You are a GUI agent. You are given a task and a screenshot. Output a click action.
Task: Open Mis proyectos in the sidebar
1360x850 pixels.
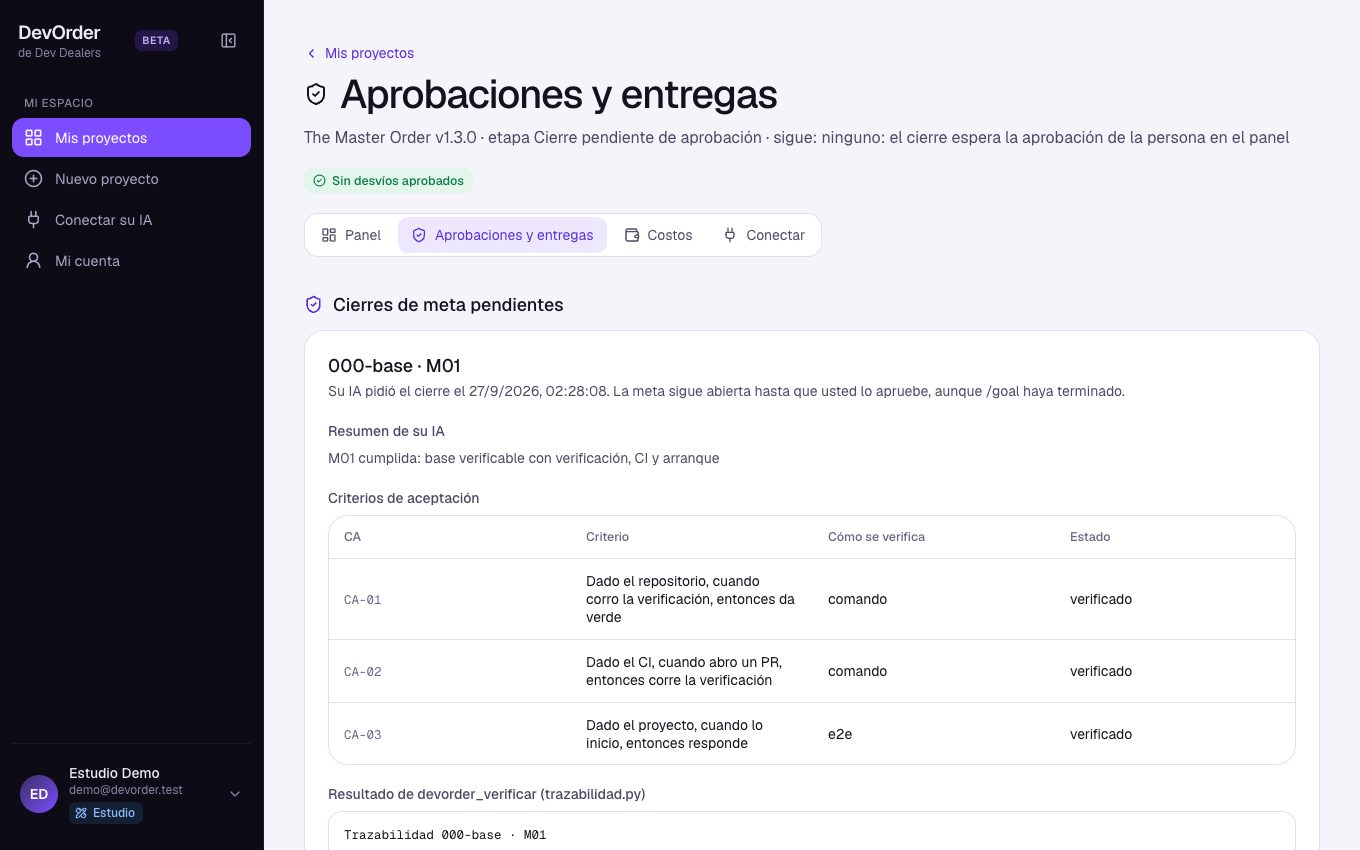[131, 138]
